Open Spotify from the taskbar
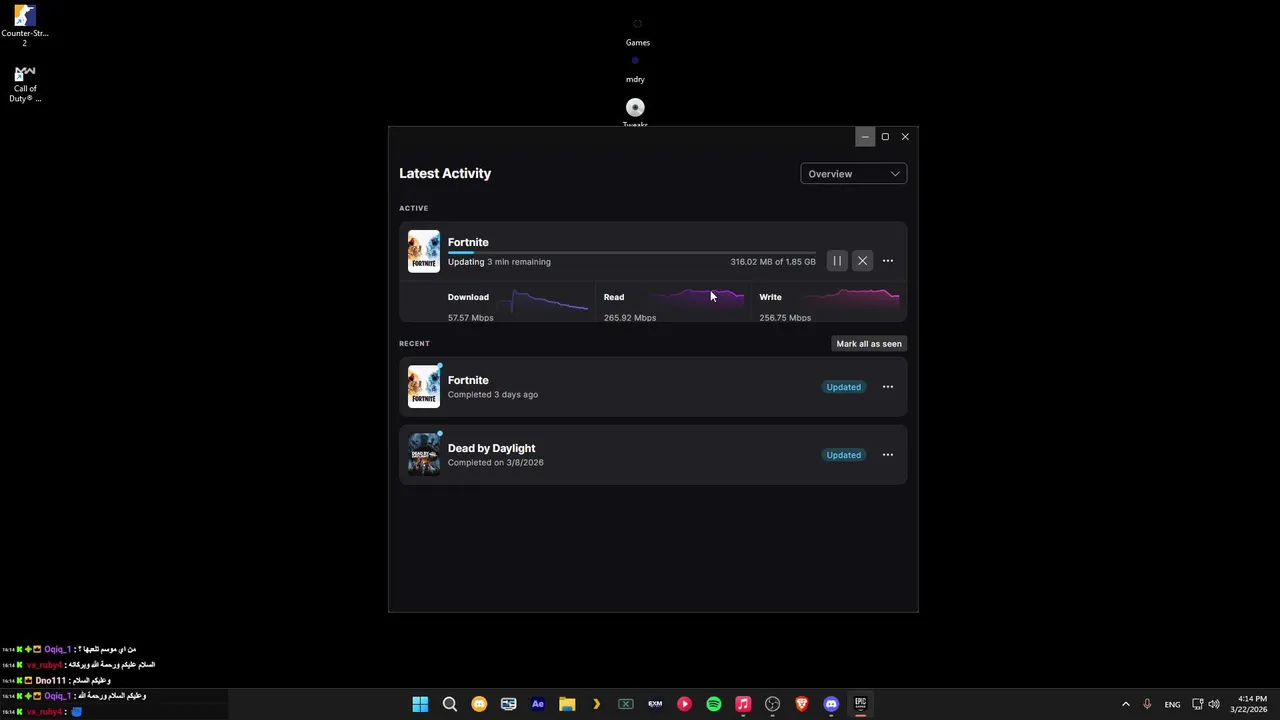The height and width of the screenshot is (720, 1280). coord(713,704)
